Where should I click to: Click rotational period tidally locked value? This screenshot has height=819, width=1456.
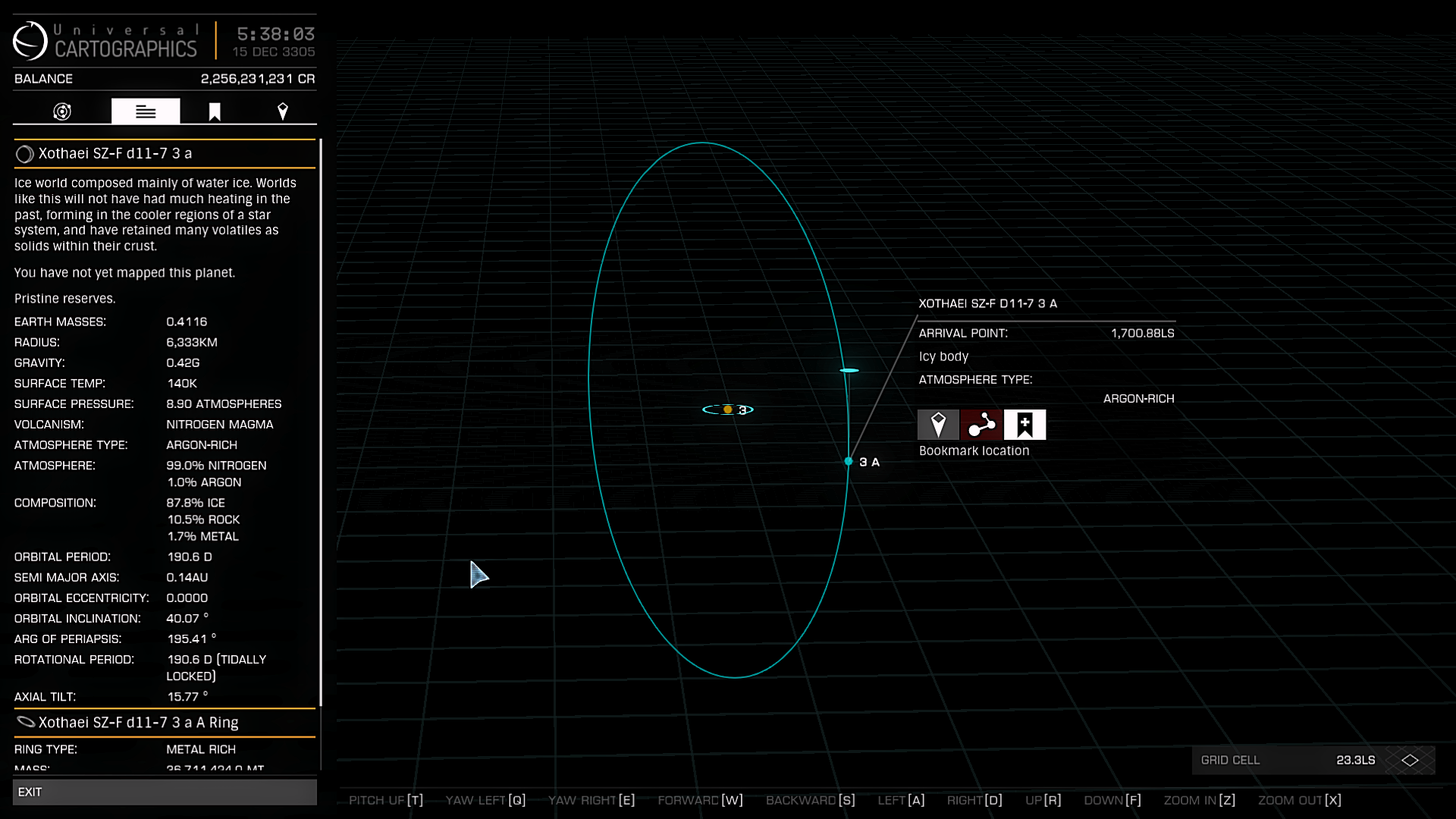tap(217, 668)
